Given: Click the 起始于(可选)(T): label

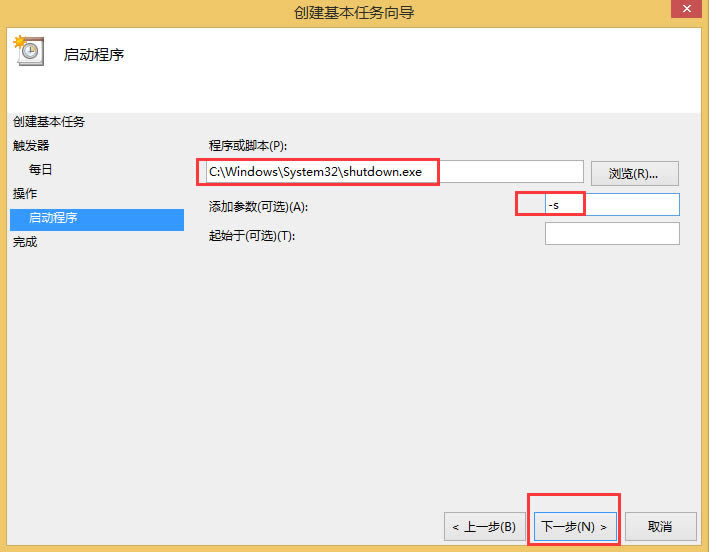Looking at the screenshot, I should pyautogui.click(x=252, y=236).
